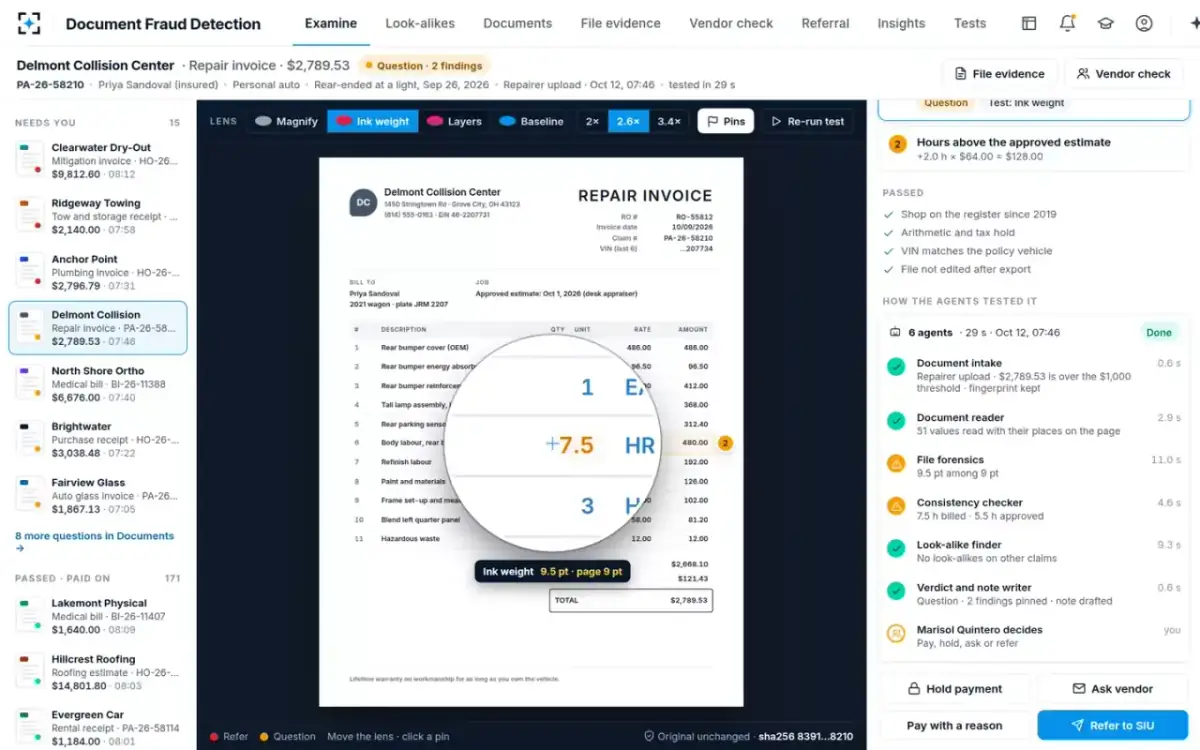Click the Fairview Glass document icon
This screenshot has height=750, width=1200.
pos(29,495)
